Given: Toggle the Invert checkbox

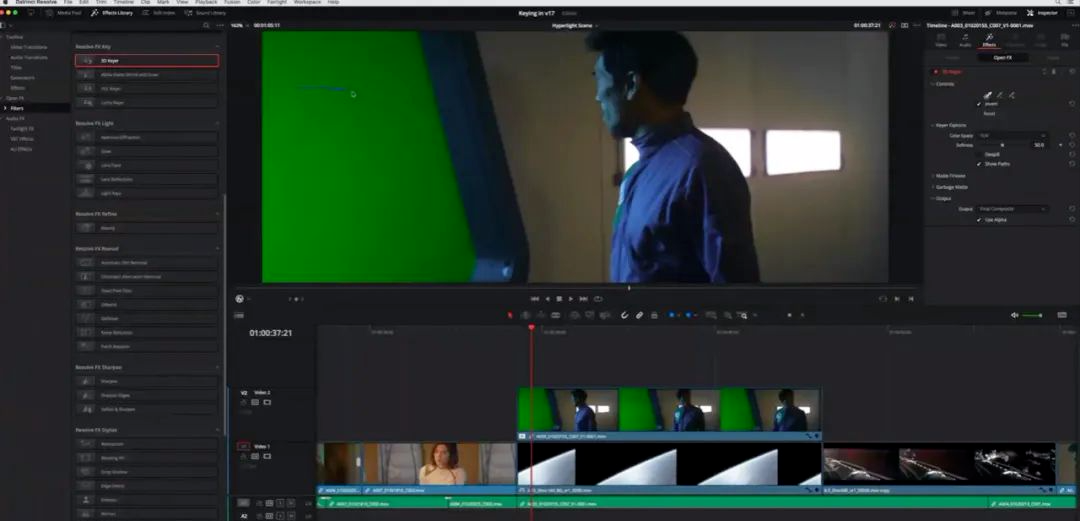Looking at the screenshot, I should click(x=979, y=104).
